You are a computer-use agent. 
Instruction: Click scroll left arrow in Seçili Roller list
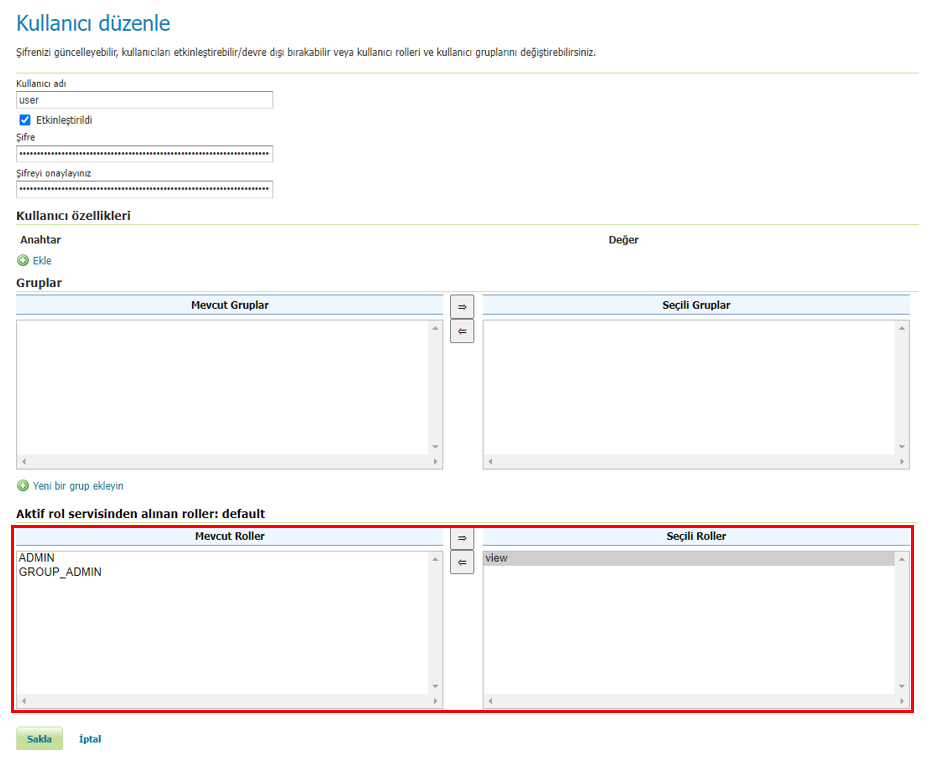pyautogui.click(x=490, y=701)
